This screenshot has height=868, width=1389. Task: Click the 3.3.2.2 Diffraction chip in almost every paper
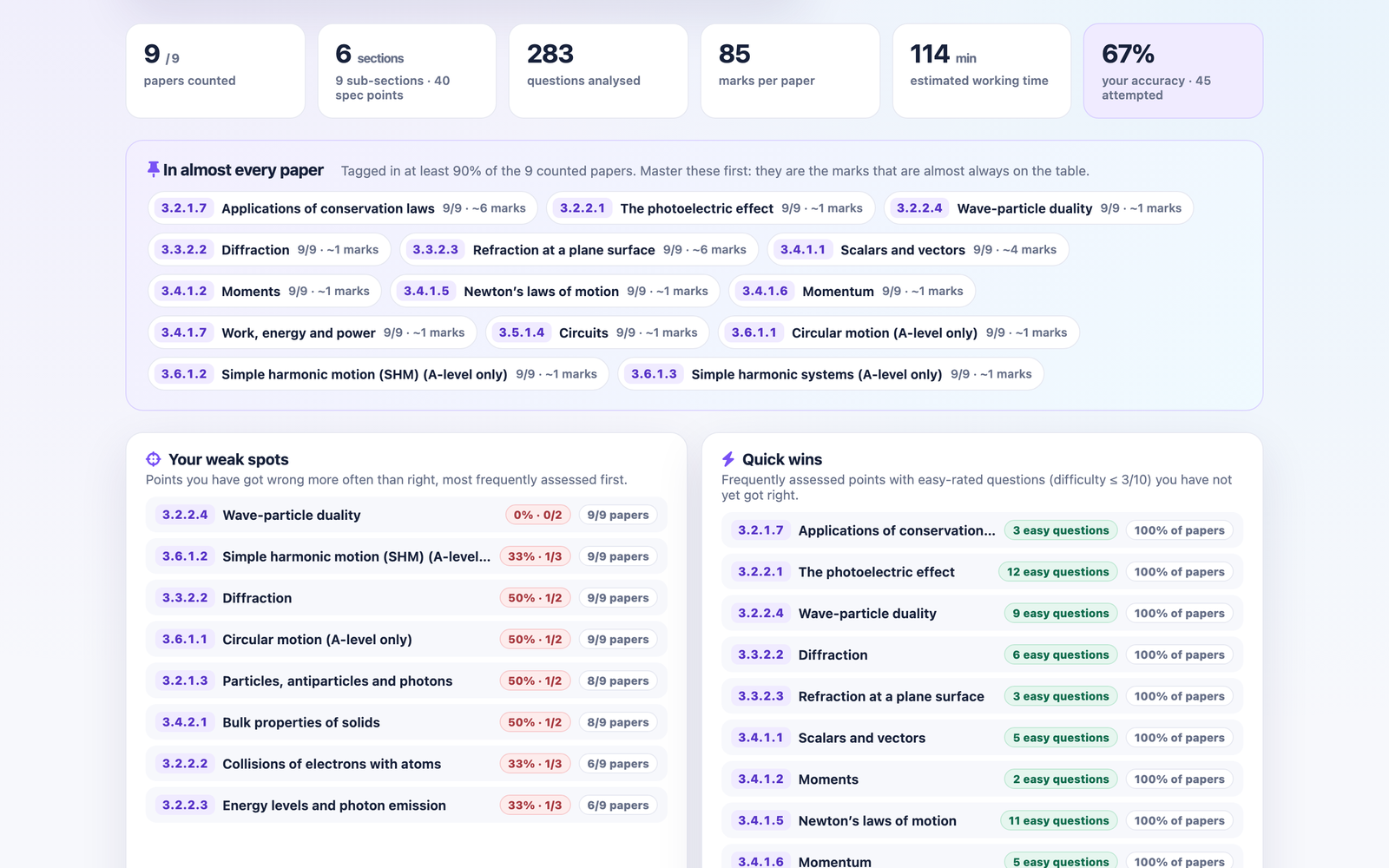click(269, 250)
